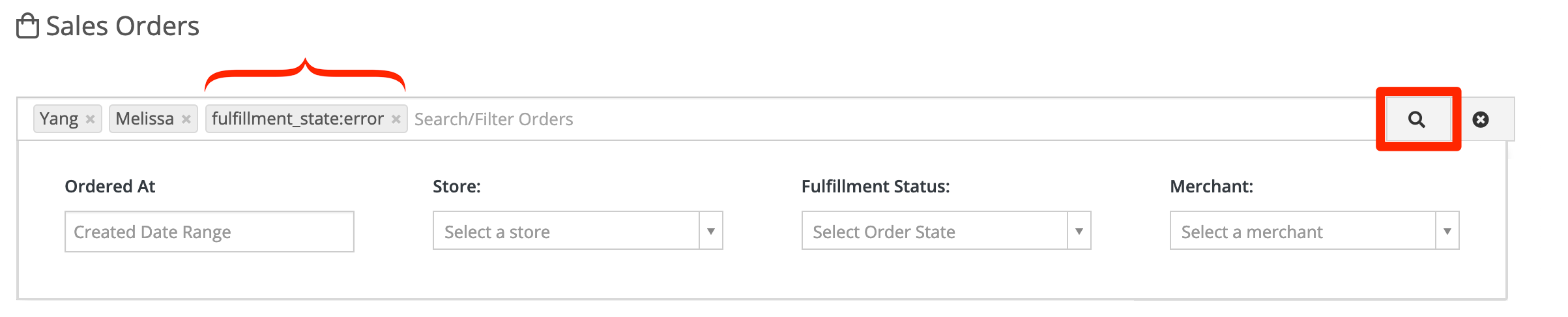Click the Fulfillment Status label
Screen dimensions: 1568x317
875,187
